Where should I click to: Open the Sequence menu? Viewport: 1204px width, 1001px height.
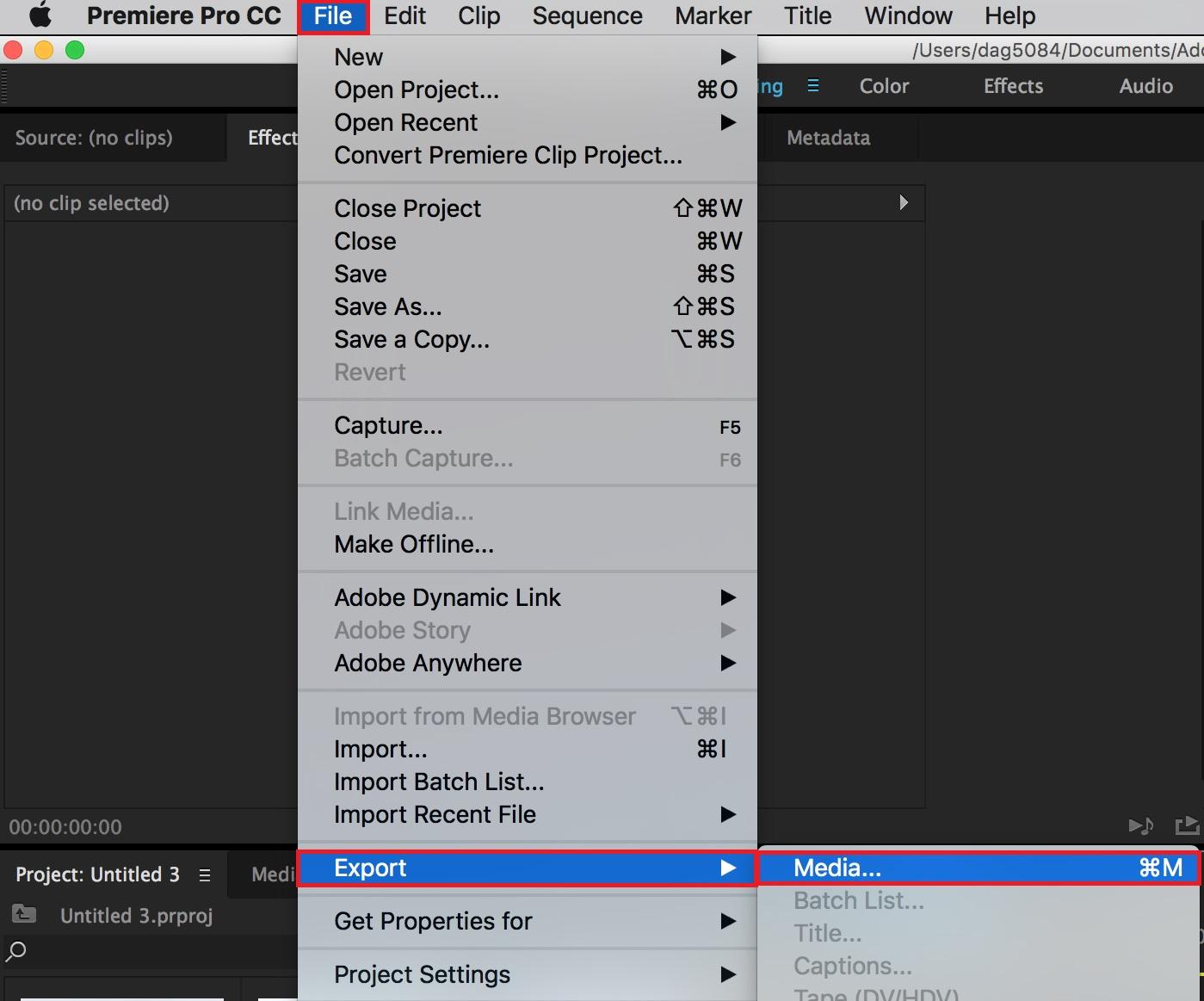click(x=587, y=15)
